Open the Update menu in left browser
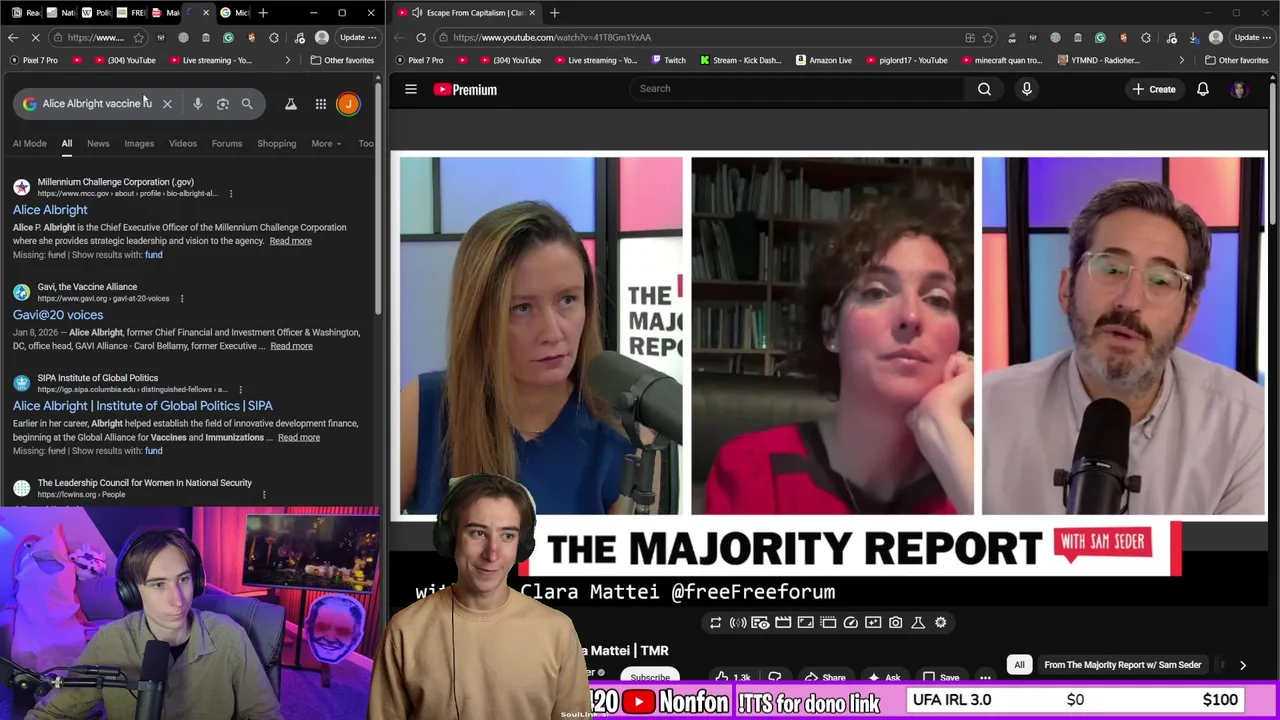The image size is (1280, 720). [x=358, y=38]
